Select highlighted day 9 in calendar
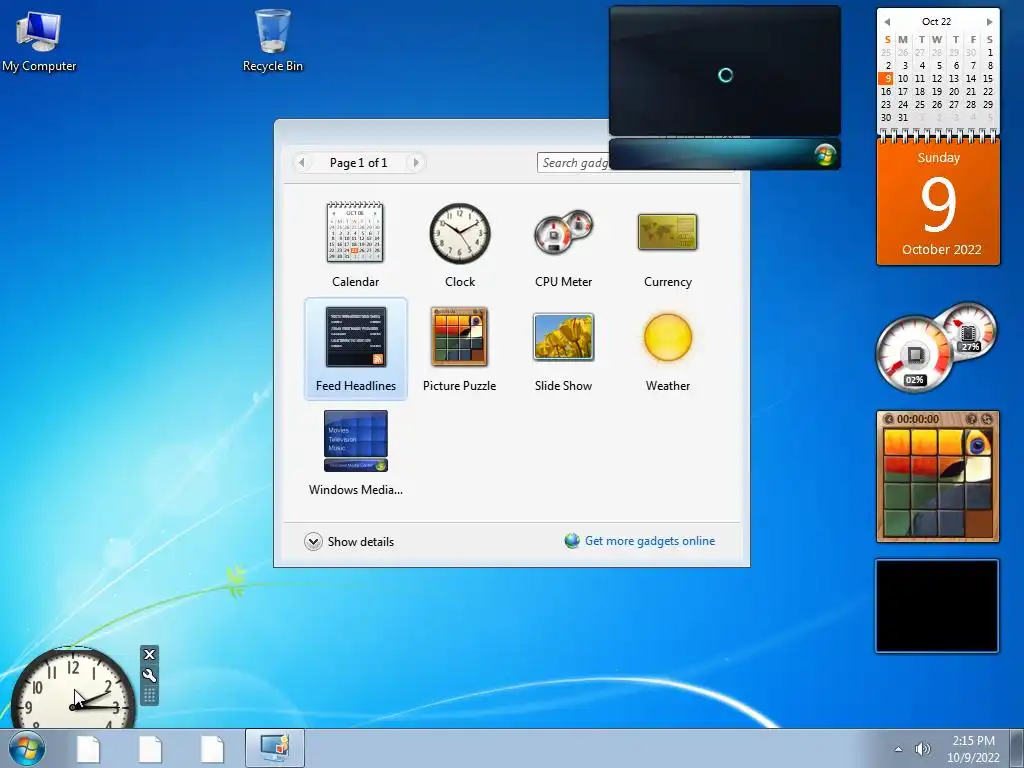 pyautogui.click(x=886, y=78)
